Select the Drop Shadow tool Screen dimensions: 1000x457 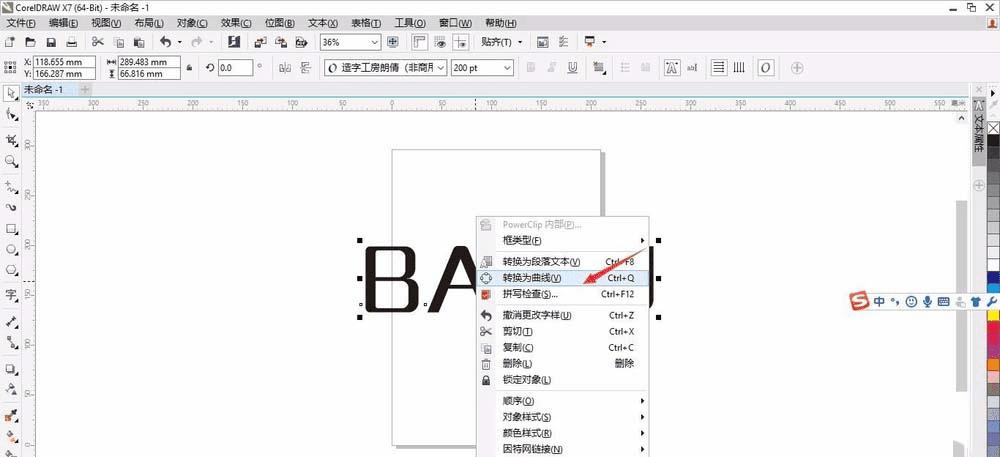point(11,369)
